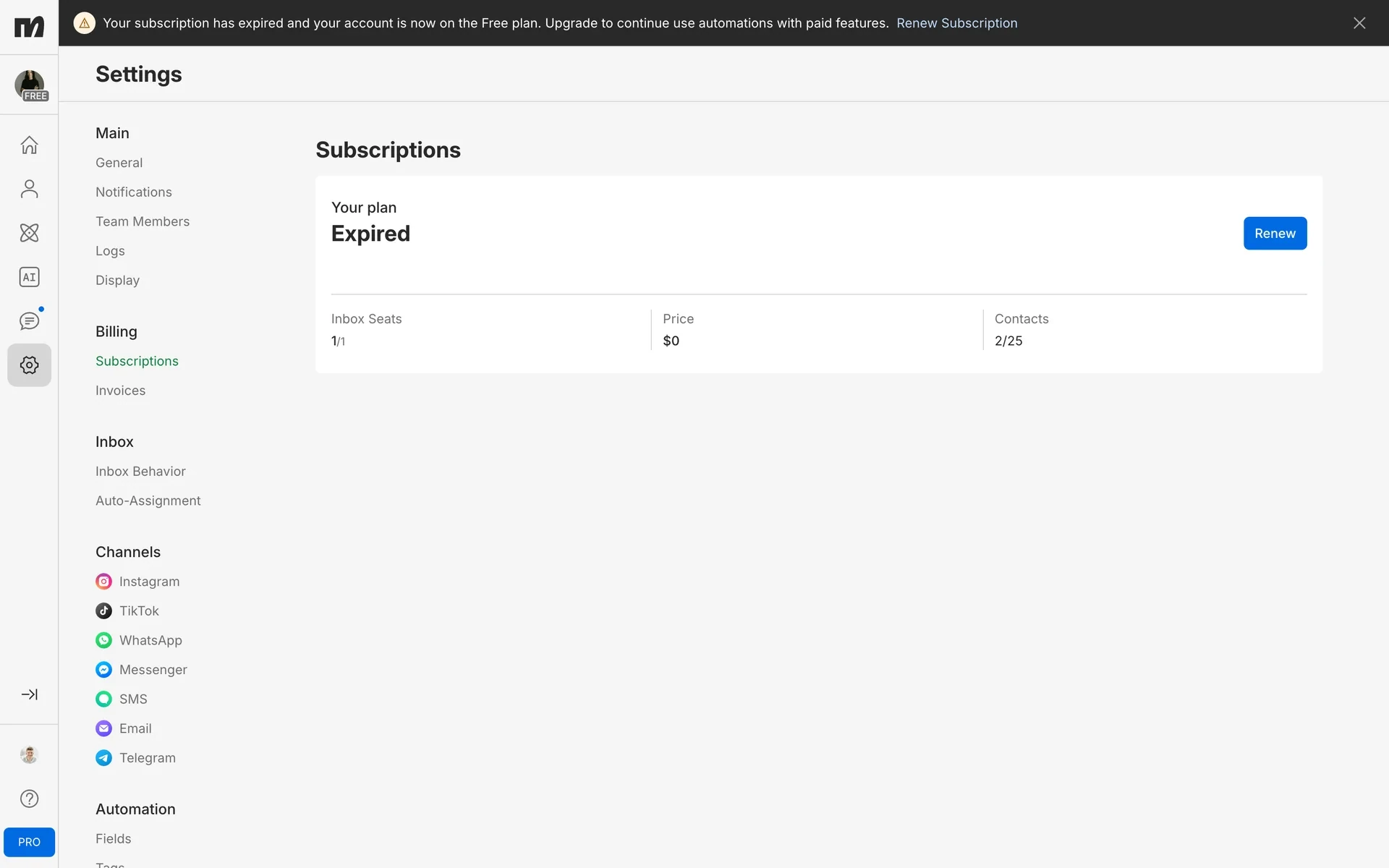
Task: Open TikTok channel settings label
Action: 139,611
